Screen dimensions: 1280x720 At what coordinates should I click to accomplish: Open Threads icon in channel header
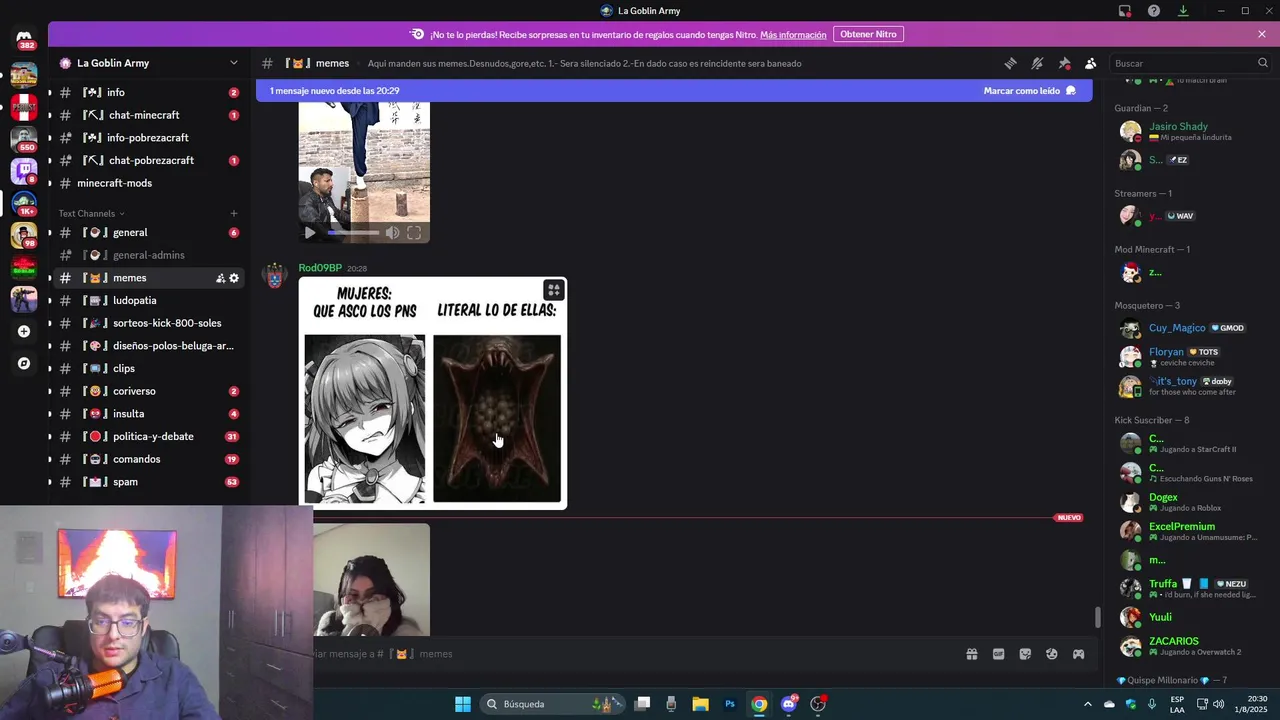[x=1010, y=63]
